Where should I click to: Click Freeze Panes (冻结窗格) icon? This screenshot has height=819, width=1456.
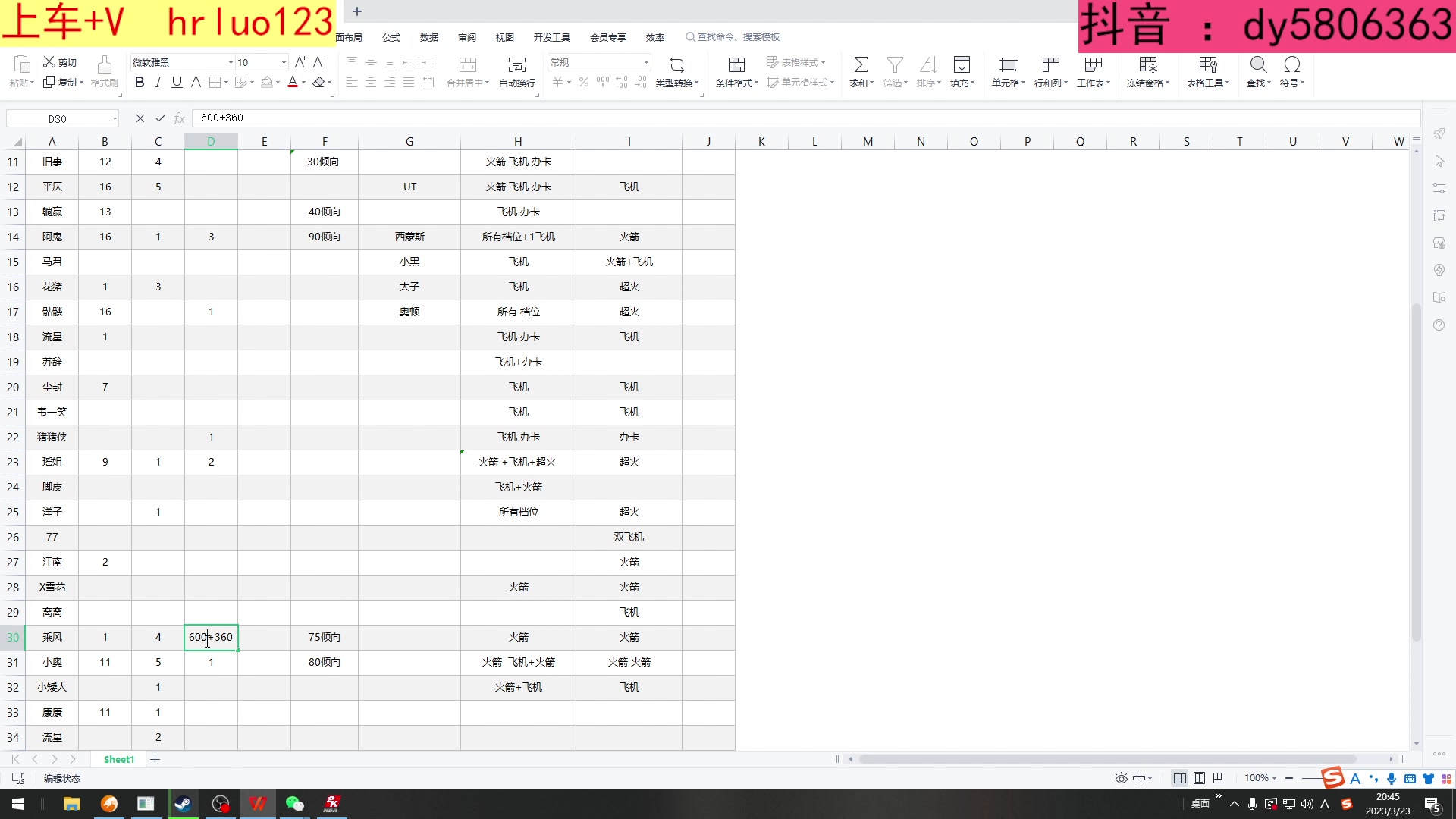tap(1148, 64)
